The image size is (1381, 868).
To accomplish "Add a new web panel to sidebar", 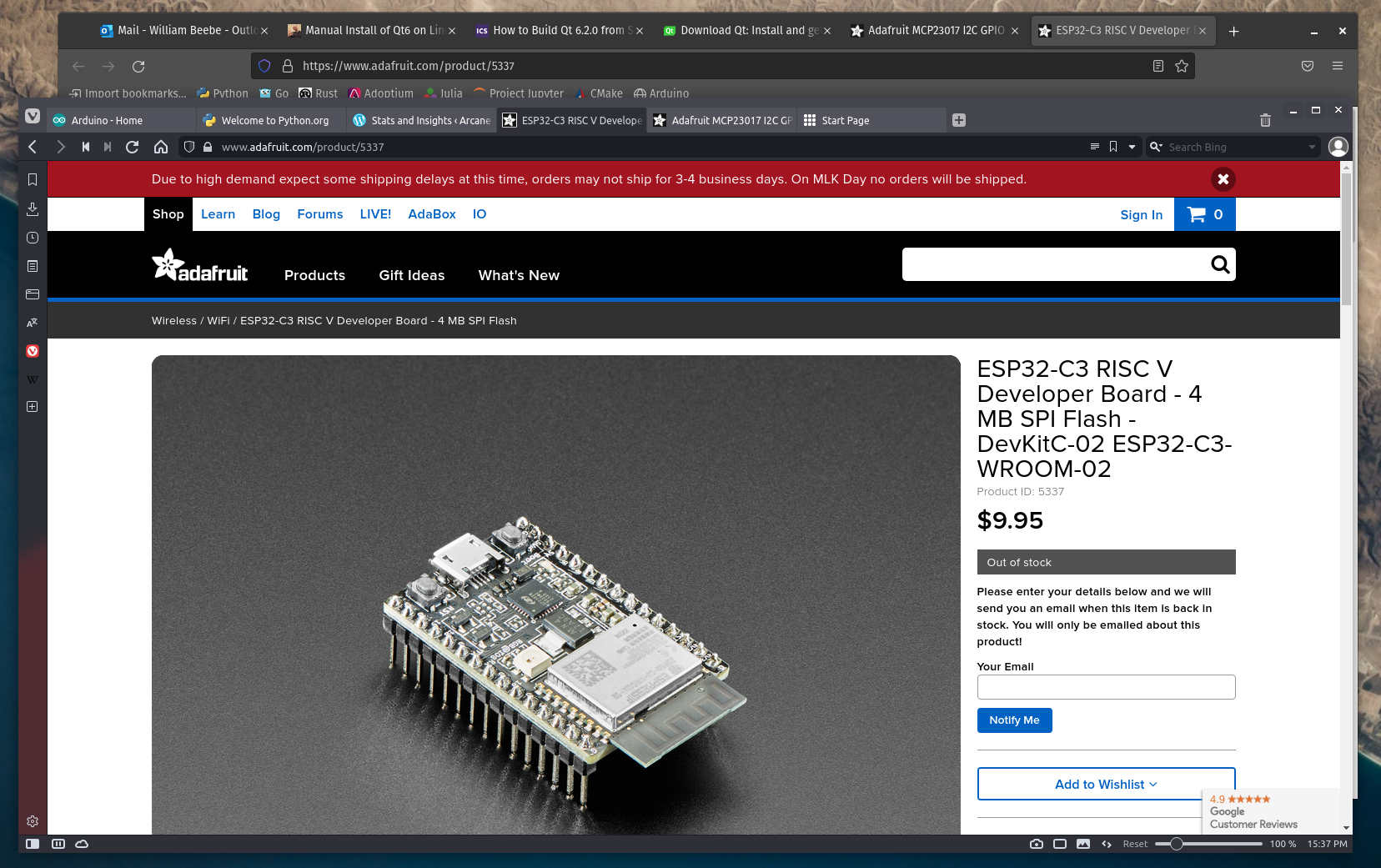I will [x=33, y=407].
